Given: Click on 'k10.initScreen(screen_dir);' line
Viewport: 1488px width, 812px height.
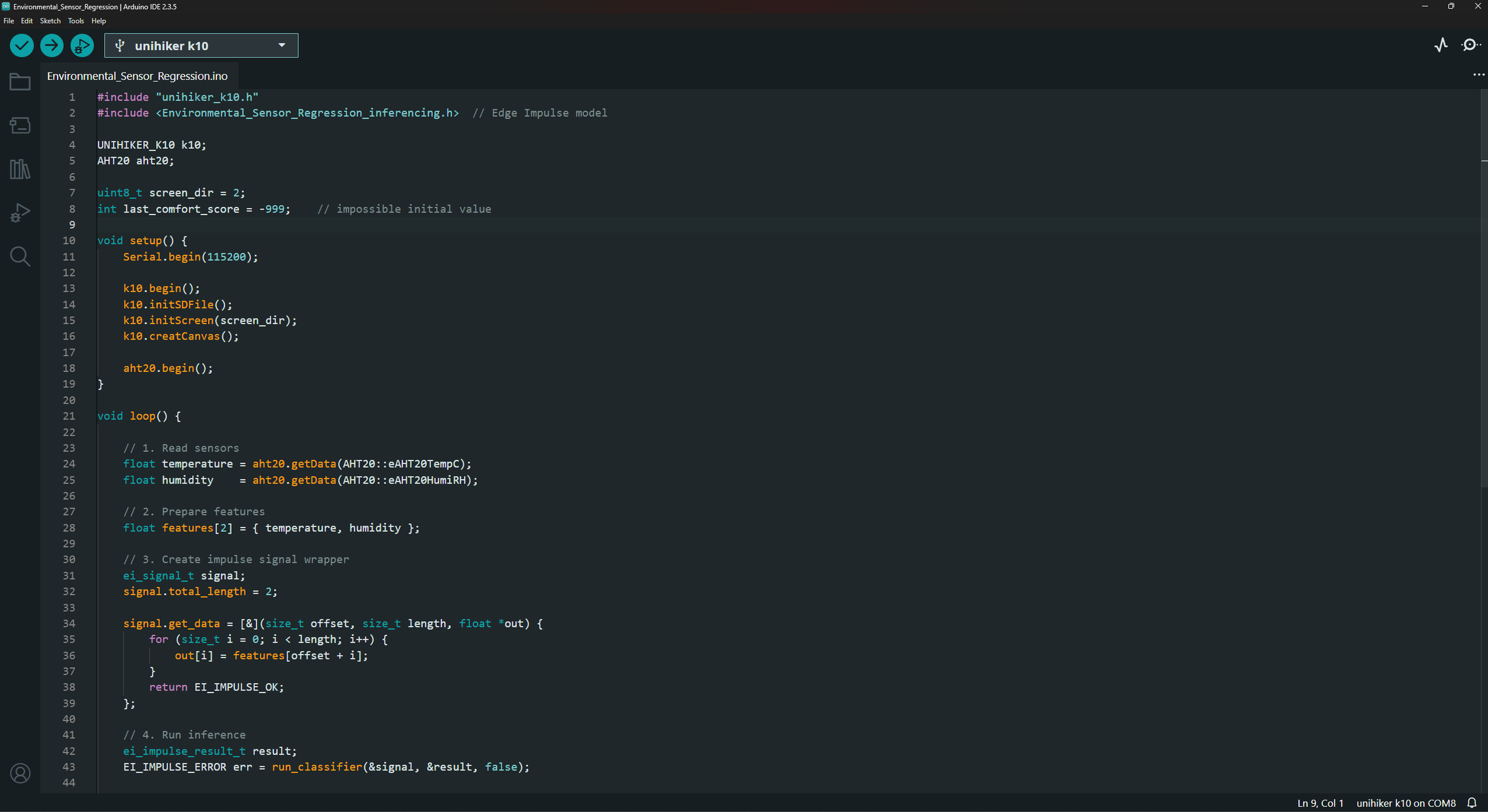Looking at the screenshot, I should [x=210, y=320].
